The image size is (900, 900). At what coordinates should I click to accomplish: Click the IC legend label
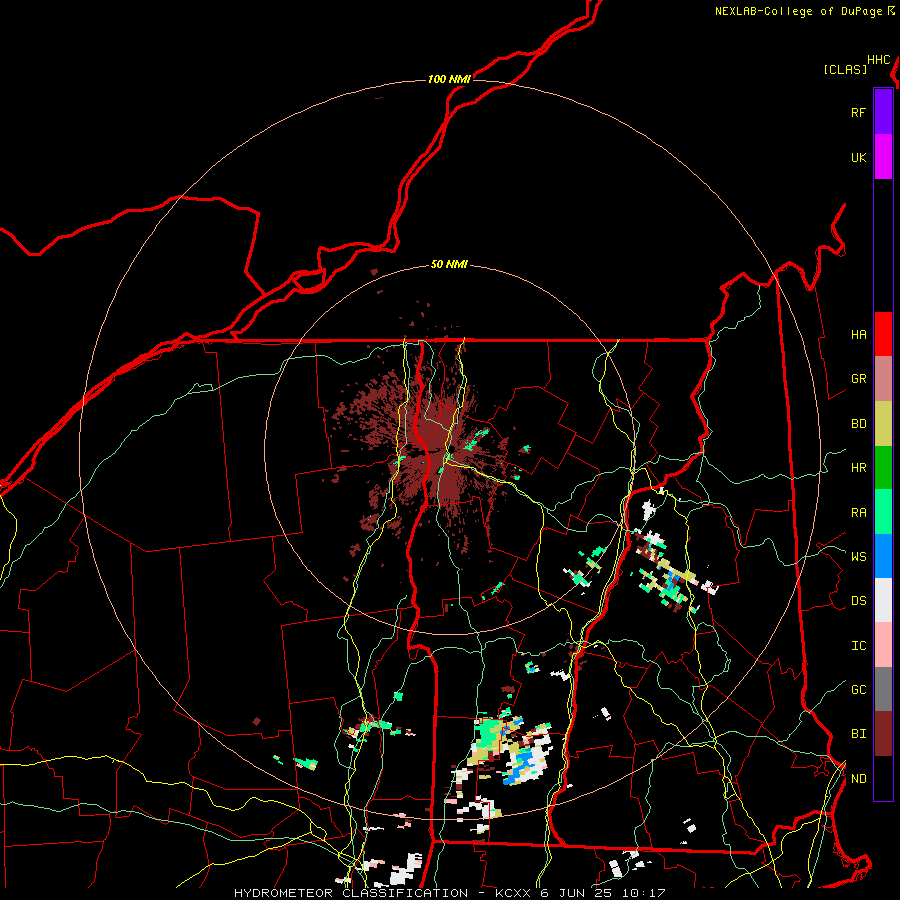click(858, 646)
